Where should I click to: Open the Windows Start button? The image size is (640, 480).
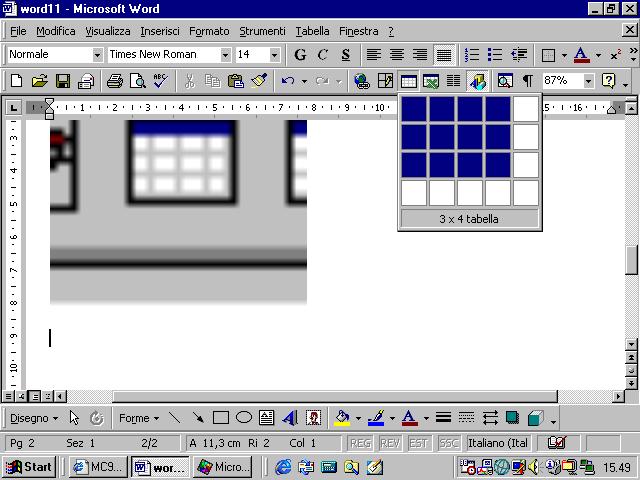pos(29,467)
